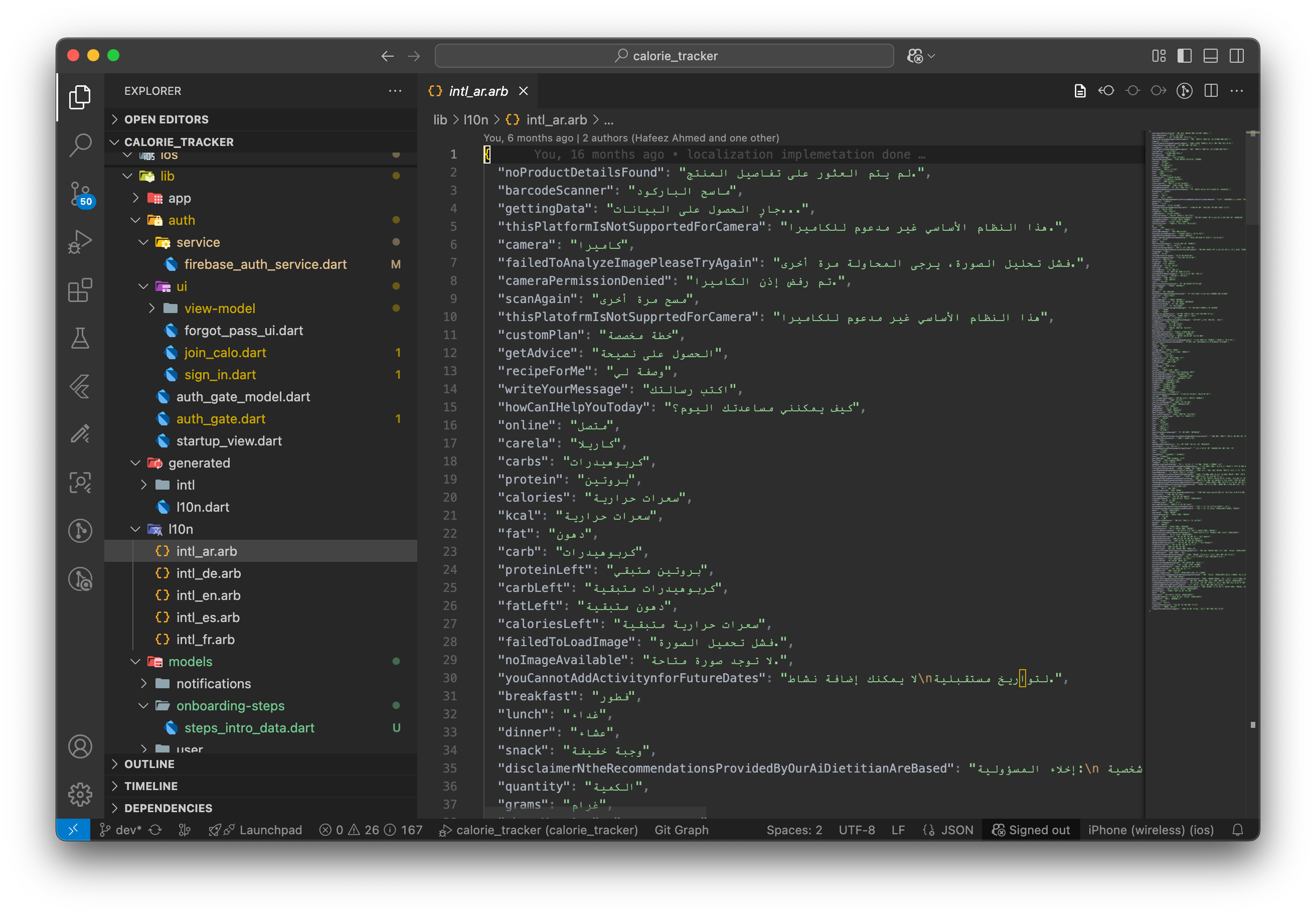Viewport: 1316px width, 915px height.
Task: Collapse the CALORIE_TRACKER section
Action: (261, 141)
